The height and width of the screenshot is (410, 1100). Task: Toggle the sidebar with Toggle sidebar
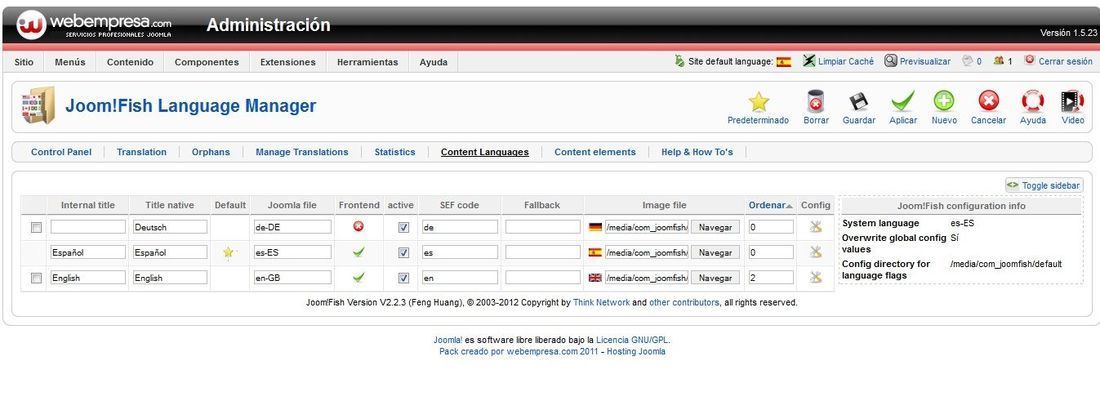[x=1044, y=185]
